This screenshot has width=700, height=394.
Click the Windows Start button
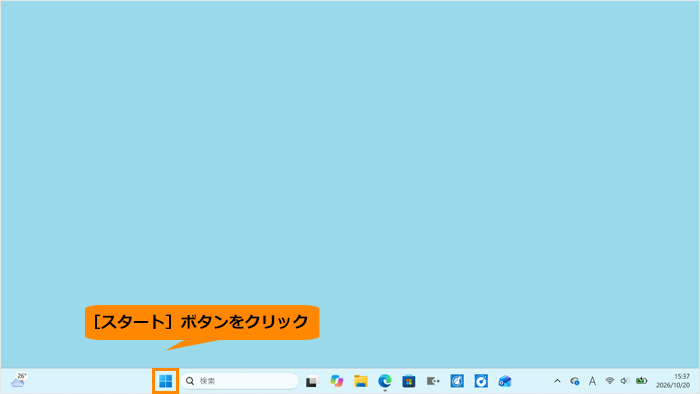coord(166,381)
